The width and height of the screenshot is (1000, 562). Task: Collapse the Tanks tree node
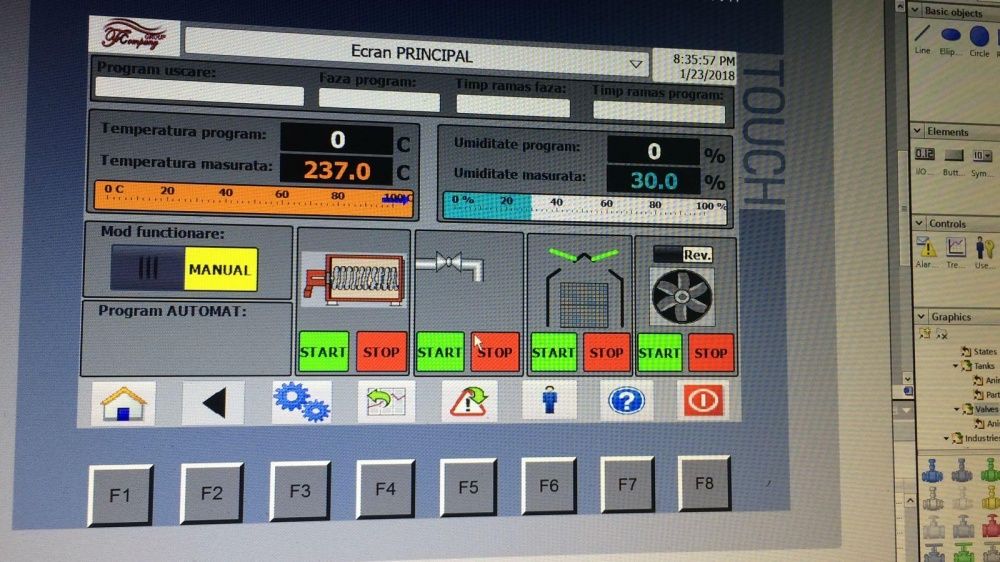tap(955, 366)
